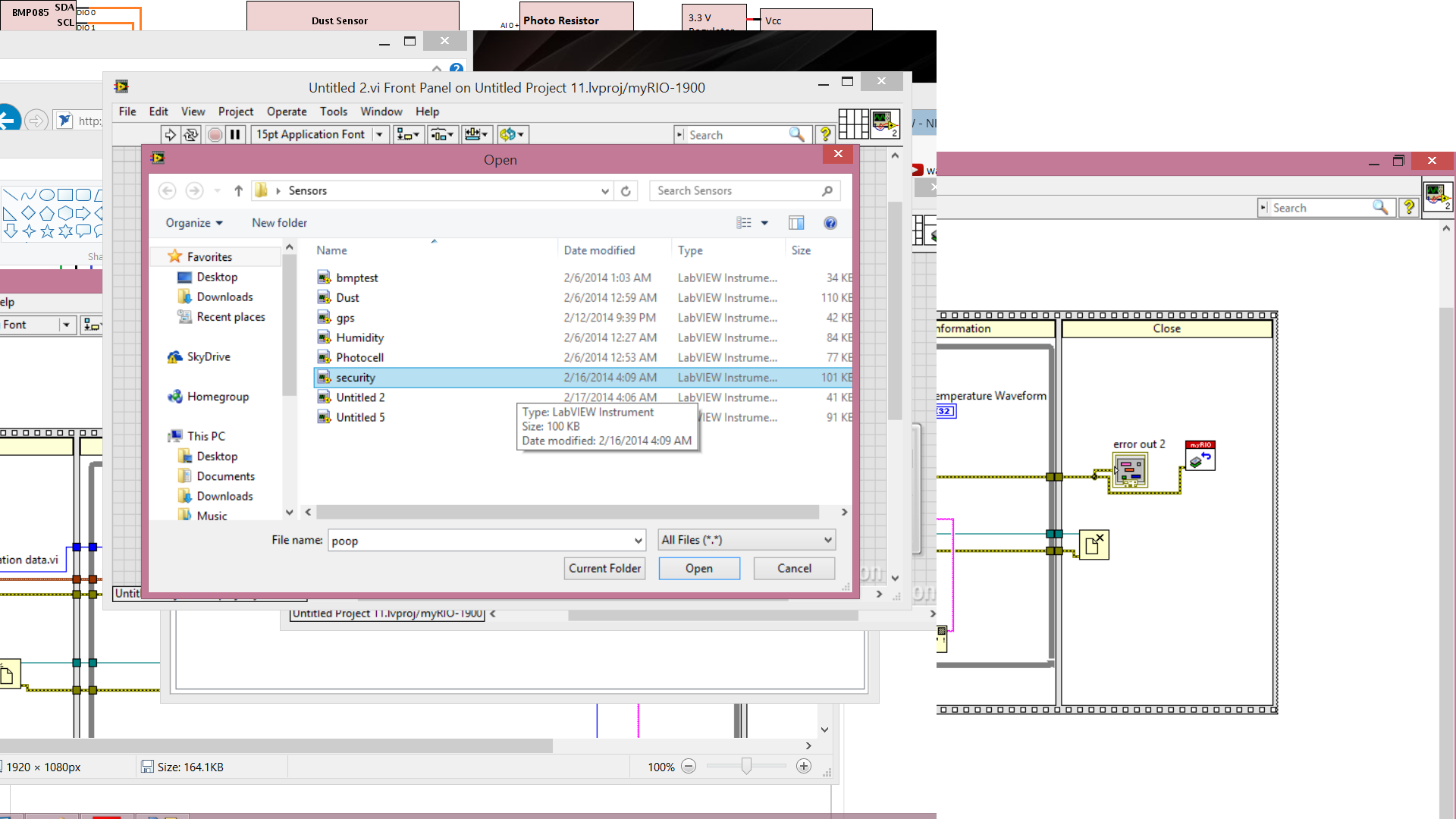Open the Window menu
The height and width of the screenshot is (819, 1456).
tap(381, 111)
